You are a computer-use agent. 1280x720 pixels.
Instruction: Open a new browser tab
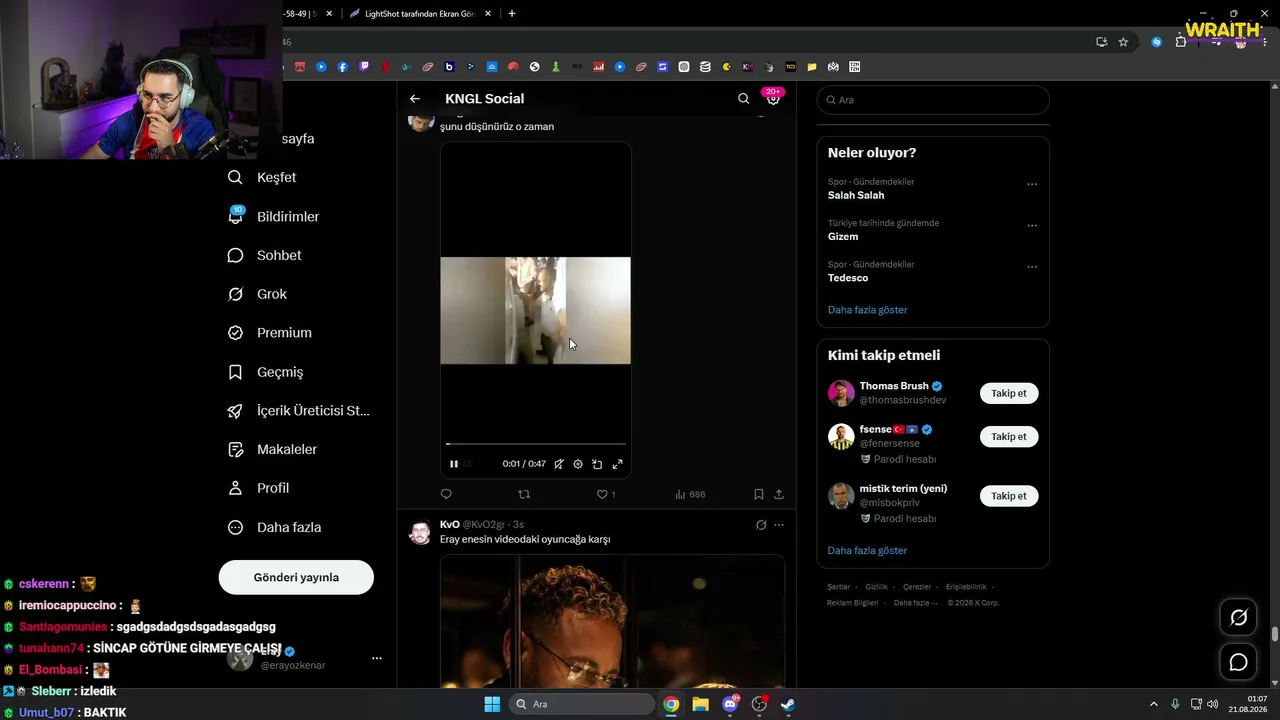point(512,14)
